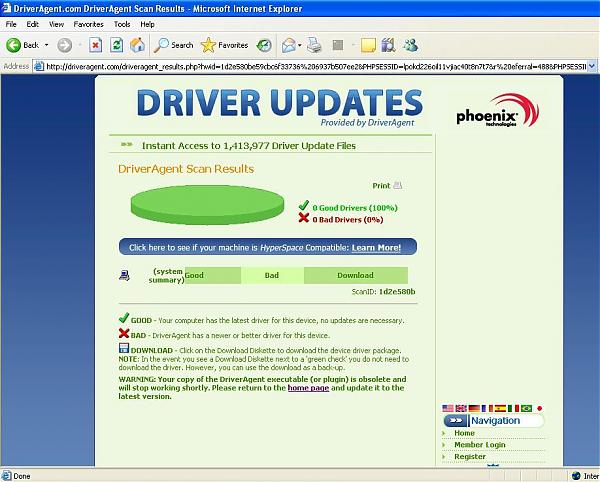Click the Print printer toolbar icon
The height and width of the screenshot is (482, 600).
[315, 45]
